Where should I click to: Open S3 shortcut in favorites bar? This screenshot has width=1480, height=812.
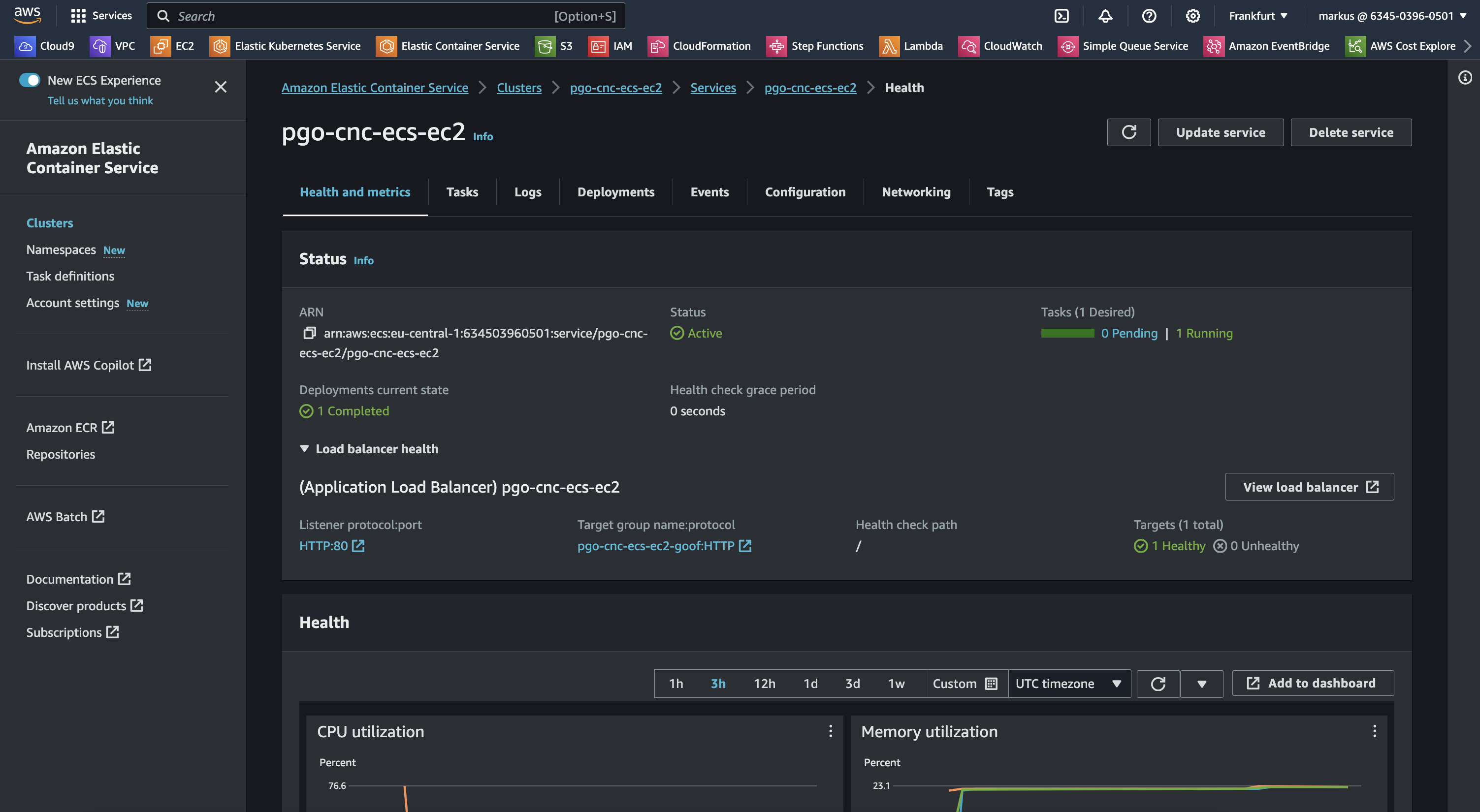tap(554, 46)
